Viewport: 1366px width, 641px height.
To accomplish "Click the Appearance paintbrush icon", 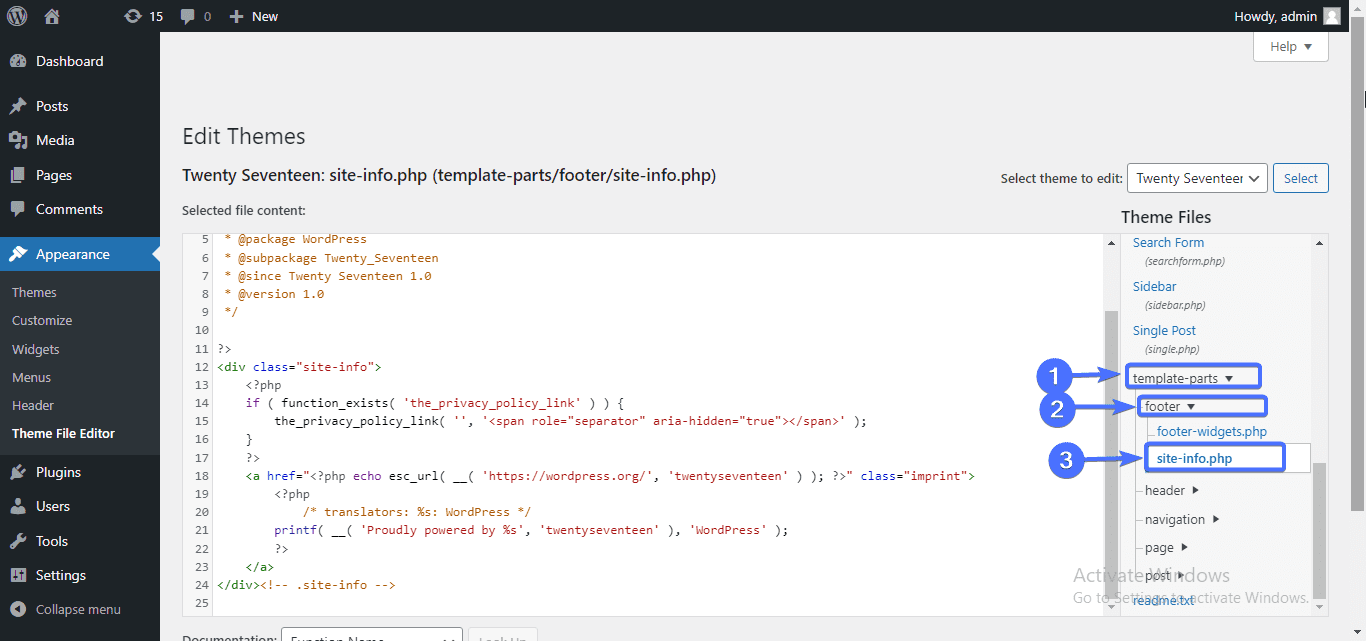I will click(x=18, y=254).
